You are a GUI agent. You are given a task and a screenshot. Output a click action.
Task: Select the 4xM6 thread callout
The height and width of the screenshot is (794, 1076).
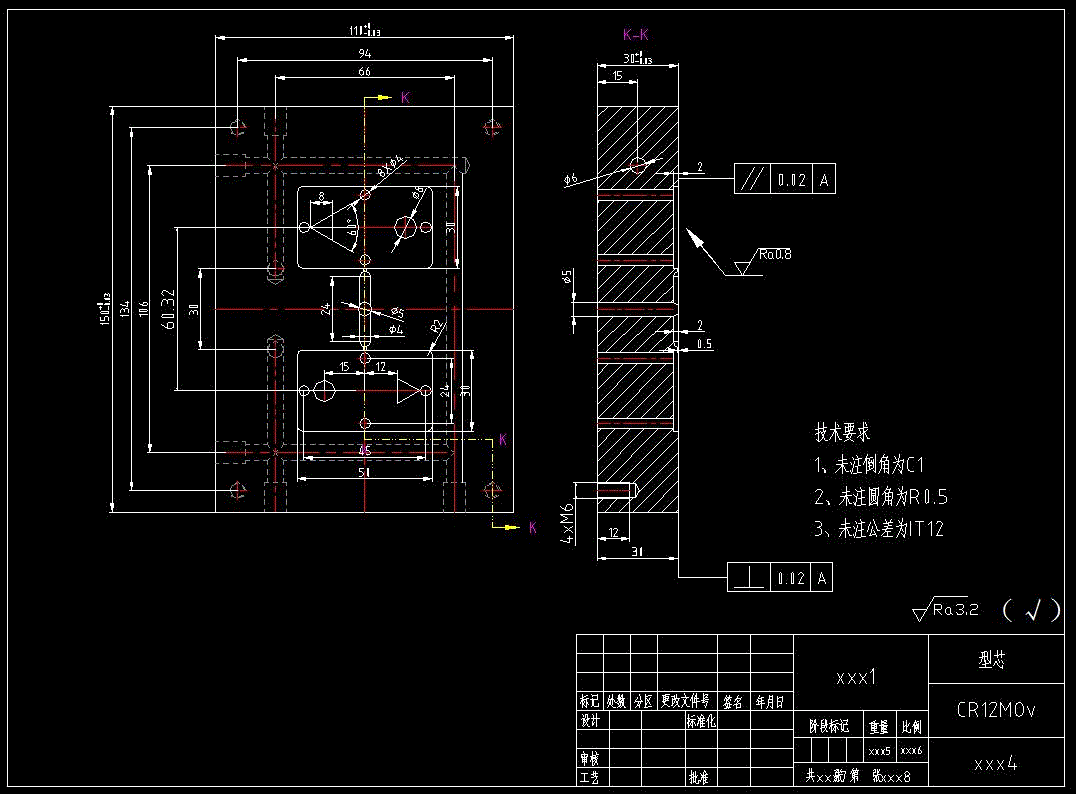[567, 523]
